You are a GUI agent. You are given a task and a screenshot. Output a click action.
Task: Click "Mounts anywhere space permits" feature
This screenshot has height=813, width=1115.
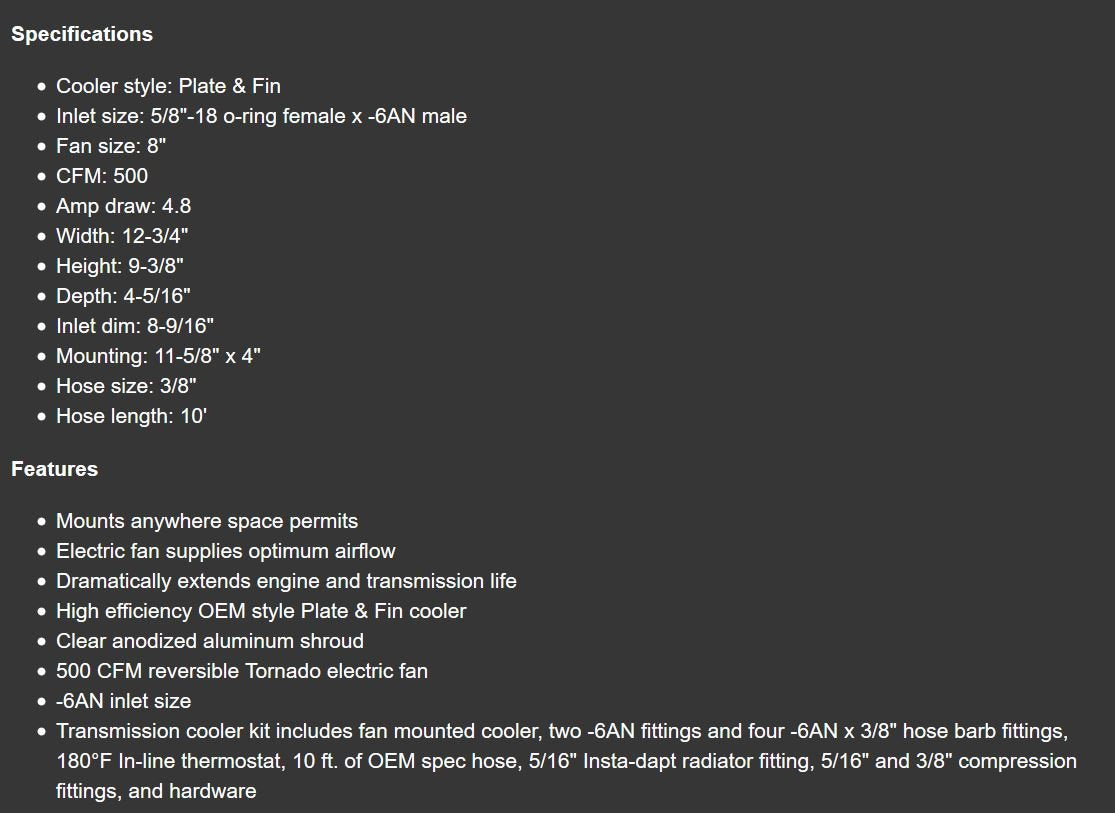pyautogui.click(x=207, y=521)
